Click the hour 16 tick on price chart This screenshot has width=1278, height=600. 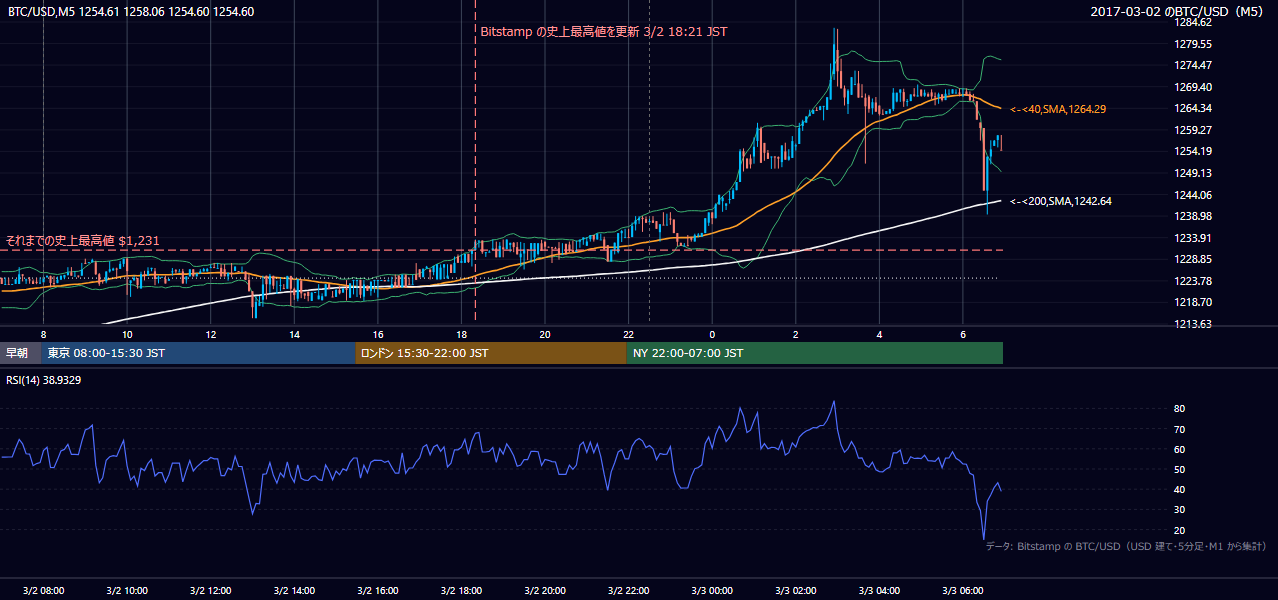[378, 334]
